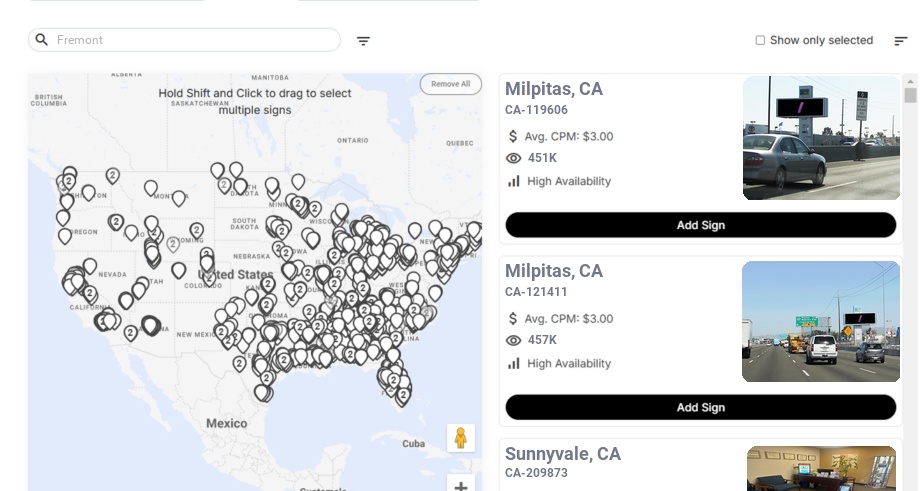The width and height of the screenshot is (920, 491).
Task: Select the map pin over Cuba area
Action: 403,395
